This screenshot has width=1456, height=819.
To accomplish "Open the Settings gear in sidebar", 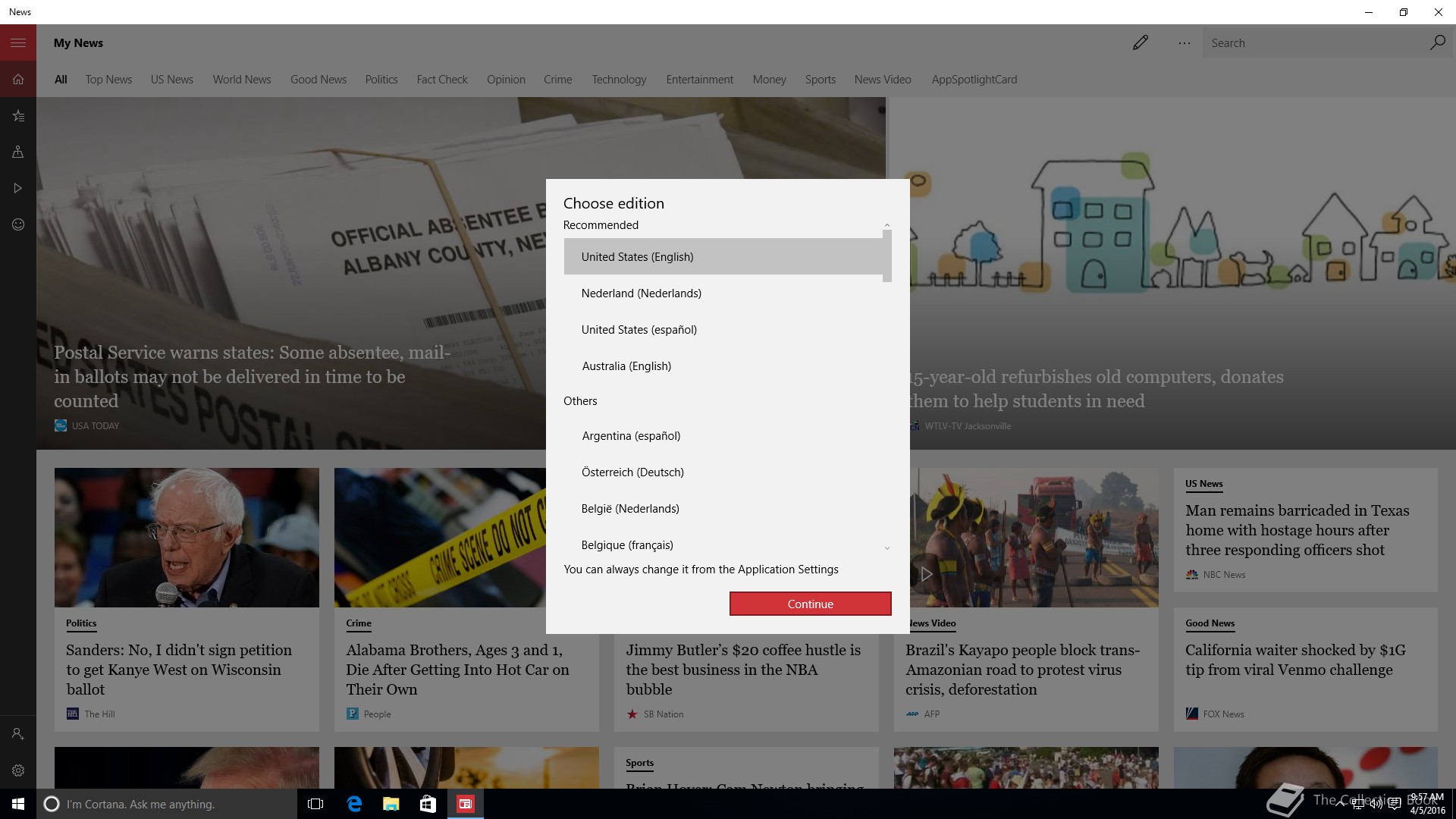I will point(18,770).
